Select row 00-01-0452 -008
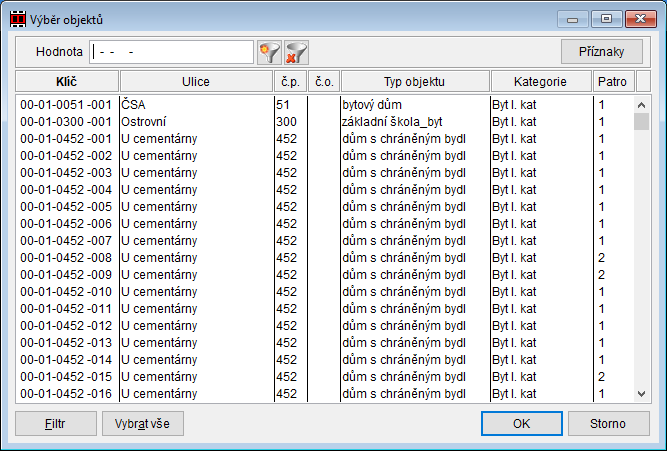667x451 pixels. click(68, 257)
